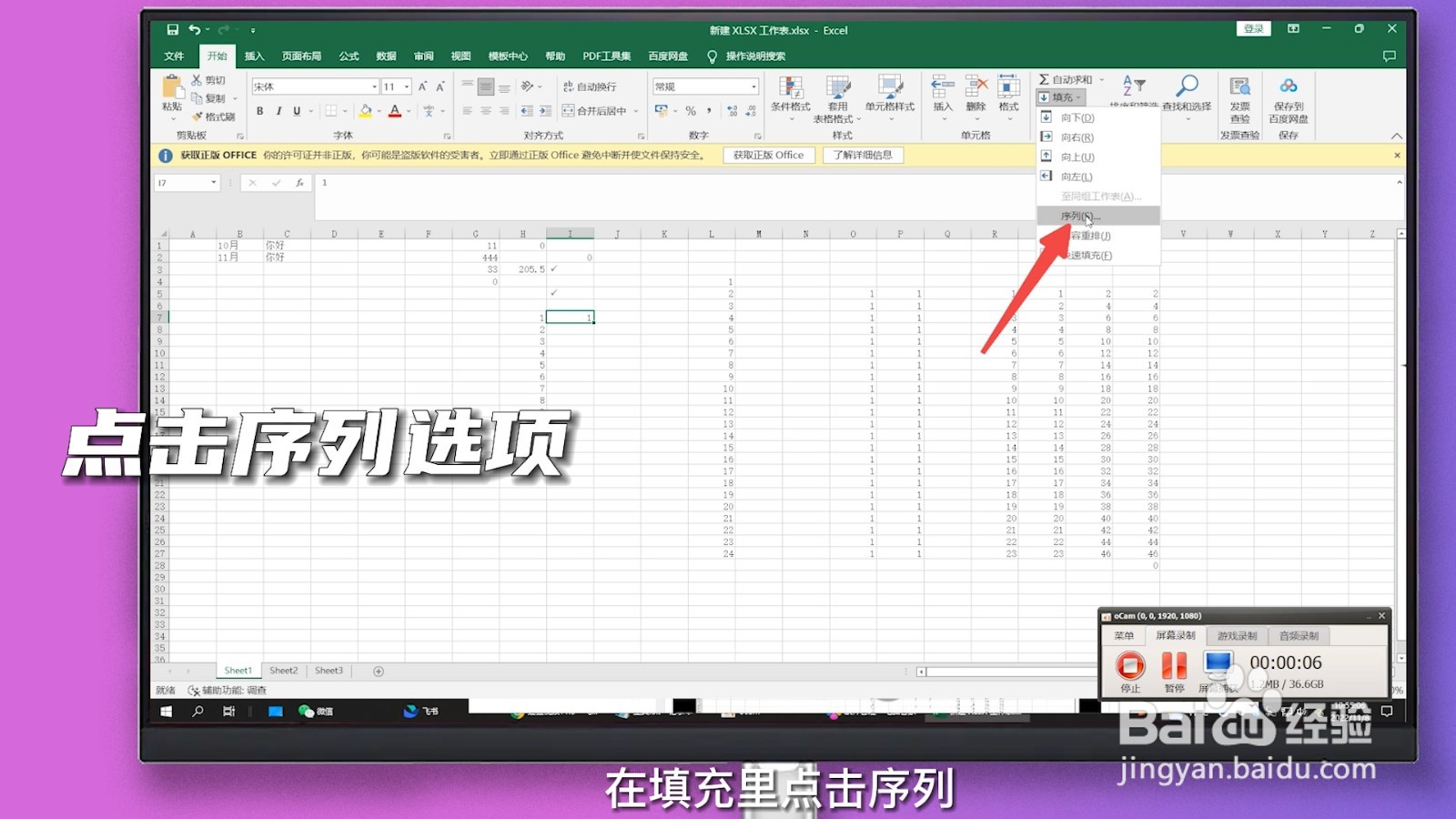Expand the font color dropdown arrow

tap(409, 111)
